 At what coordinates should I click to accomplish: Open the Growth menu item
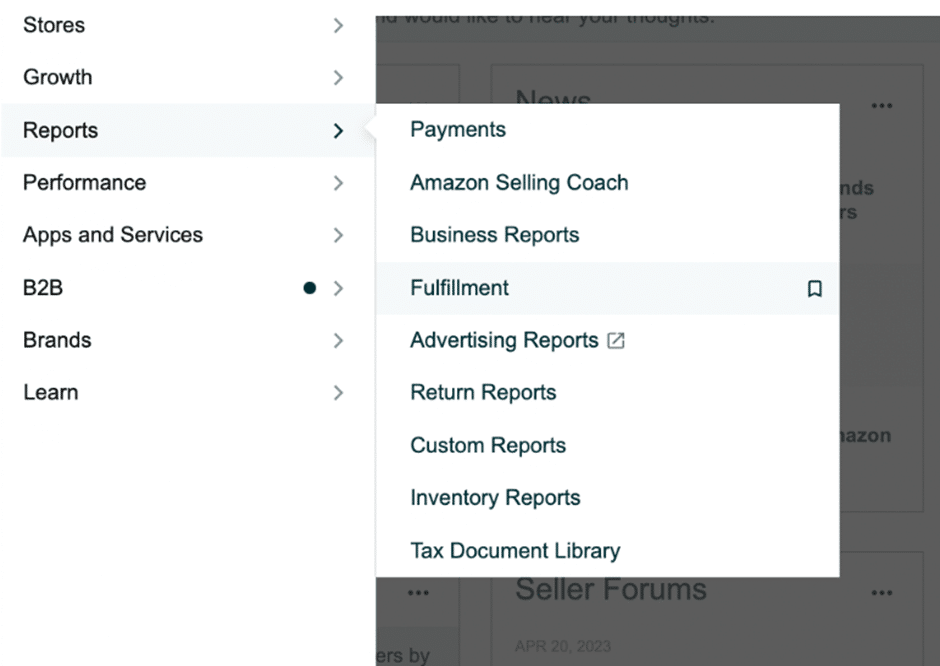[188, 77]
